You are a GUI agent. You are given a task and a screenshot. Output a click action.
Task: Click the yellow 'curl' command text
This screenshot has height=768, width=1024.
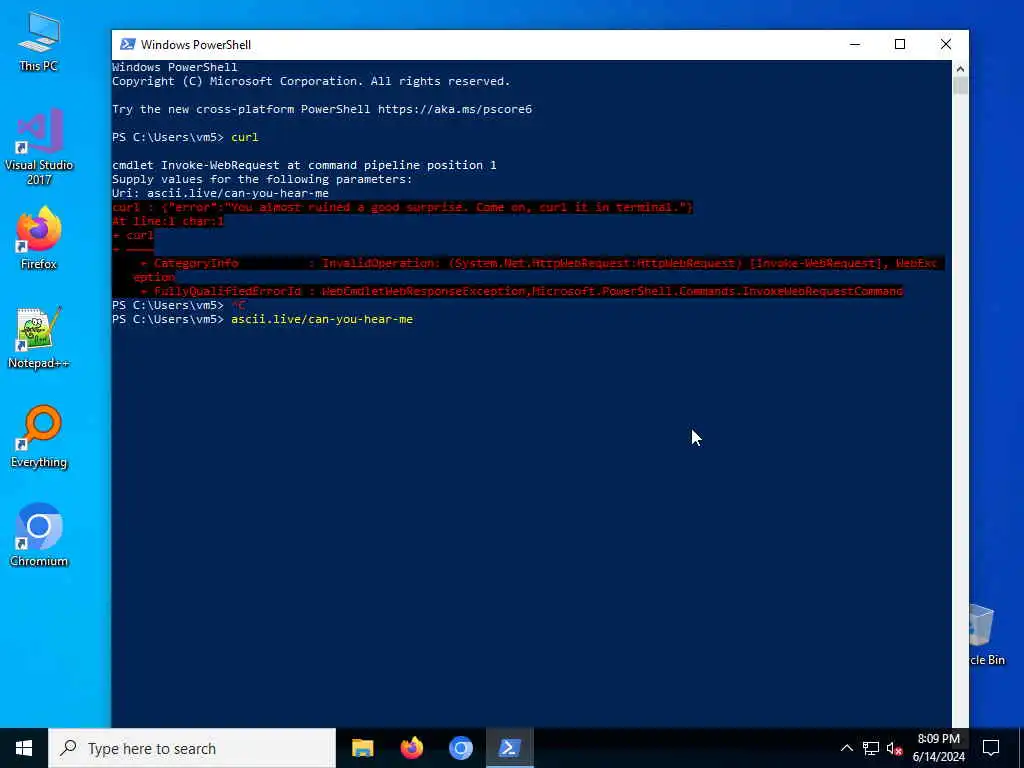point(245,137)
